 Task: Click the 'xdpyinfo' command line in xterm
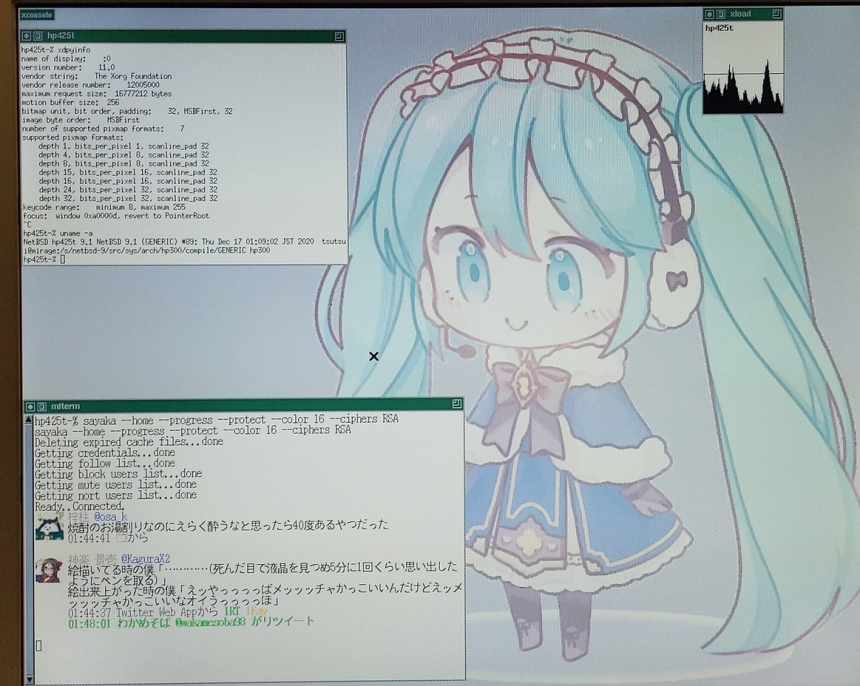[x=56, y=50]
